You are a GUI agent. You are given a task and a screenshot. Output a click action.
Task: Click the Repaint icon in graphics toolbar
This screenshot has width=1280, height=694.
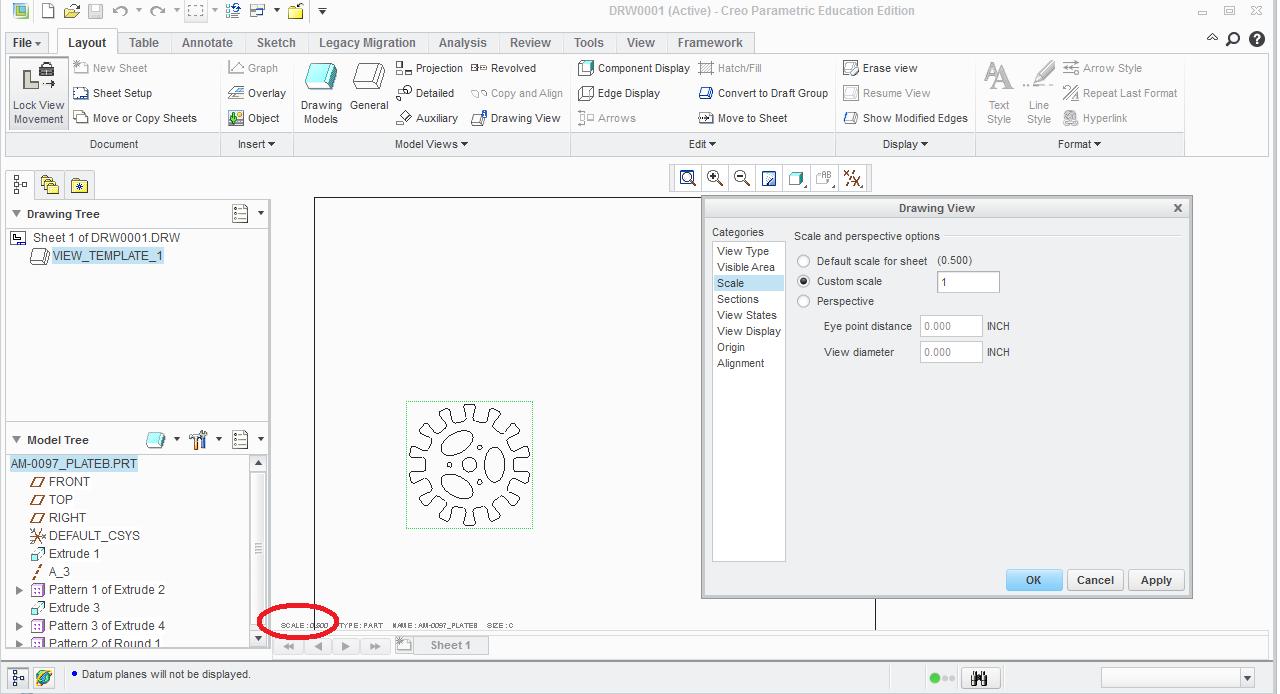(769, 178)
